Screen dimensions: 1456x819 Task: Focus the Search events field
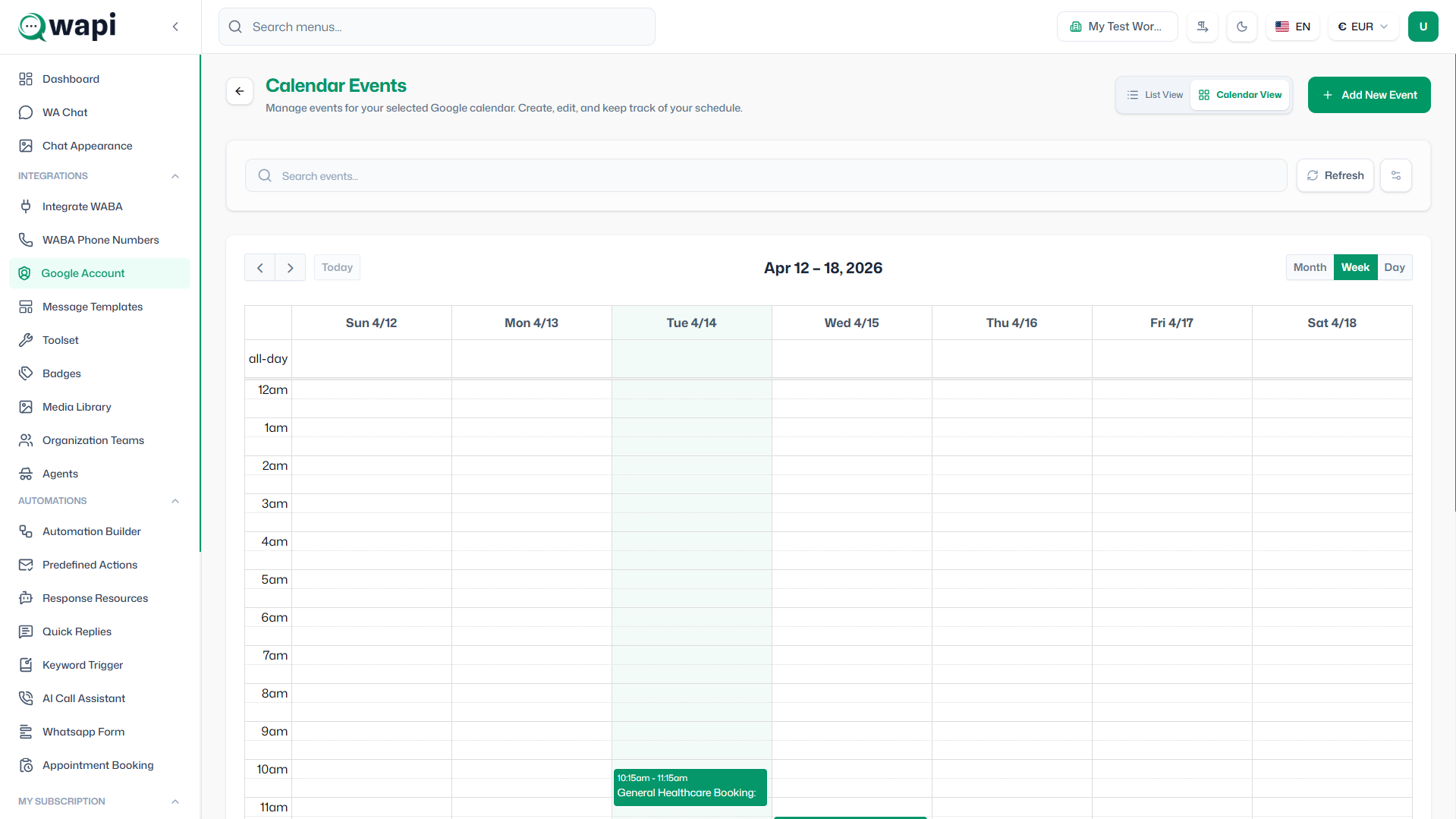pyautogui.click(x=766, y=175)
